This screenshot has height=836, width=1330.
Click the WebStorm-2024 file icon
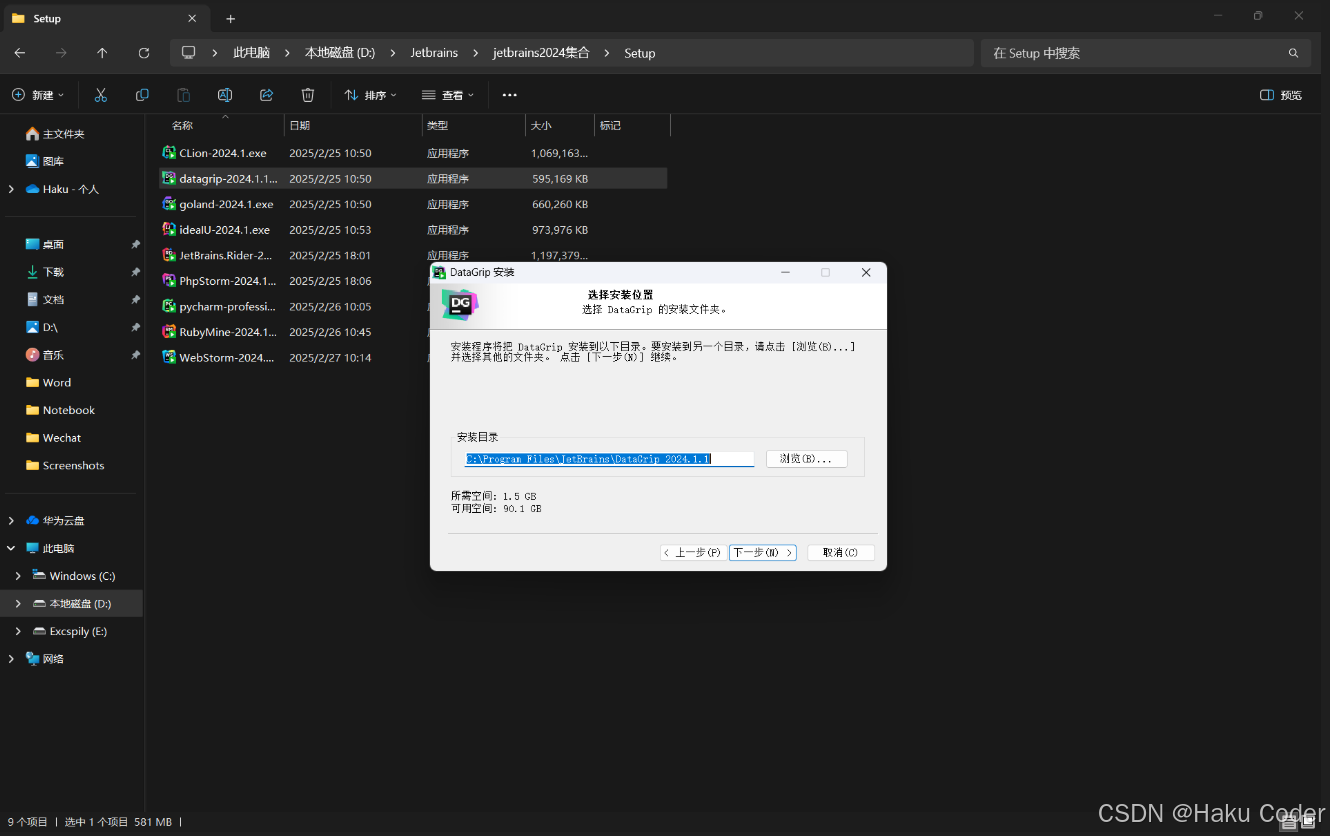click(x=169, y=357)
